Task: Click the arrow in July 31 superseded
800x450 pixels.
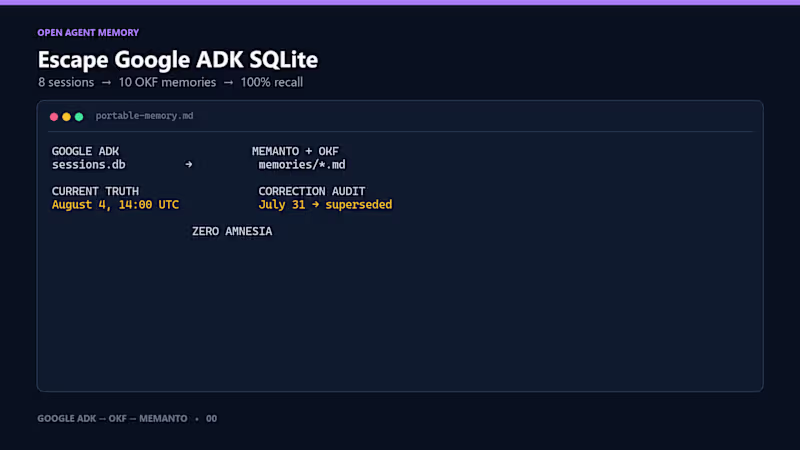Action: pos(315,205)
